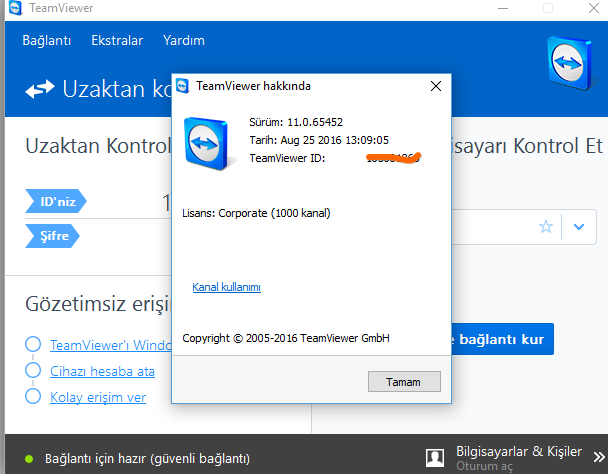Click the TeamViewer logo in the blue header
608x474 pixels.
(x=569, y=63)
